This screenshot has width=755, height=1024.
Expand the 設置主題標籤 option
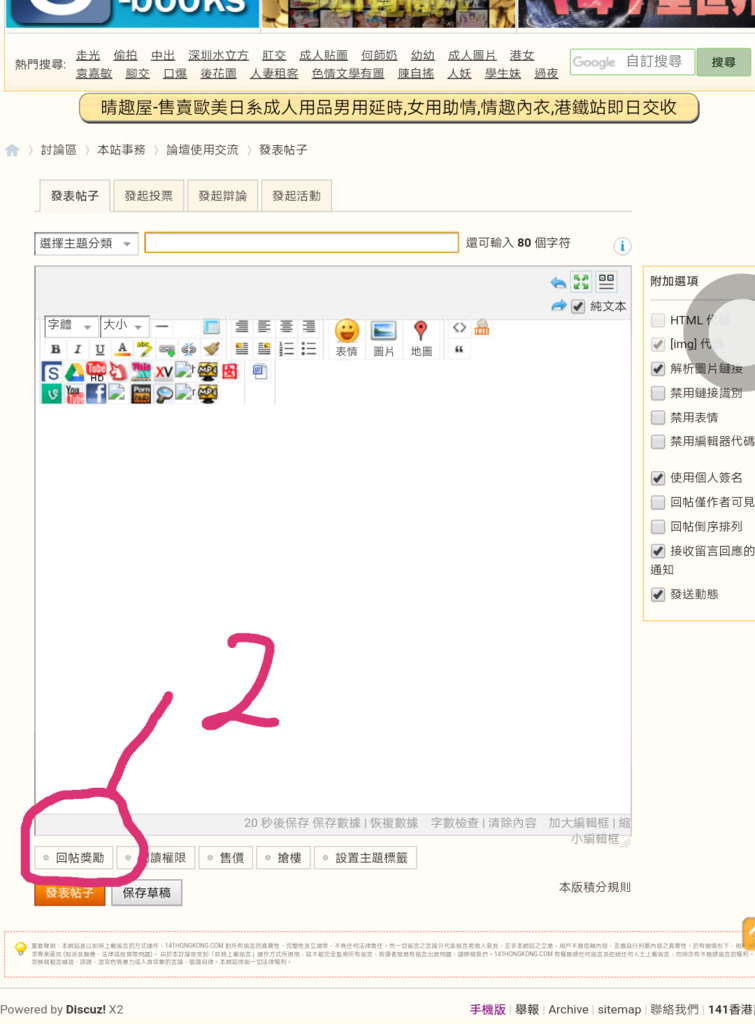[365, 857]
